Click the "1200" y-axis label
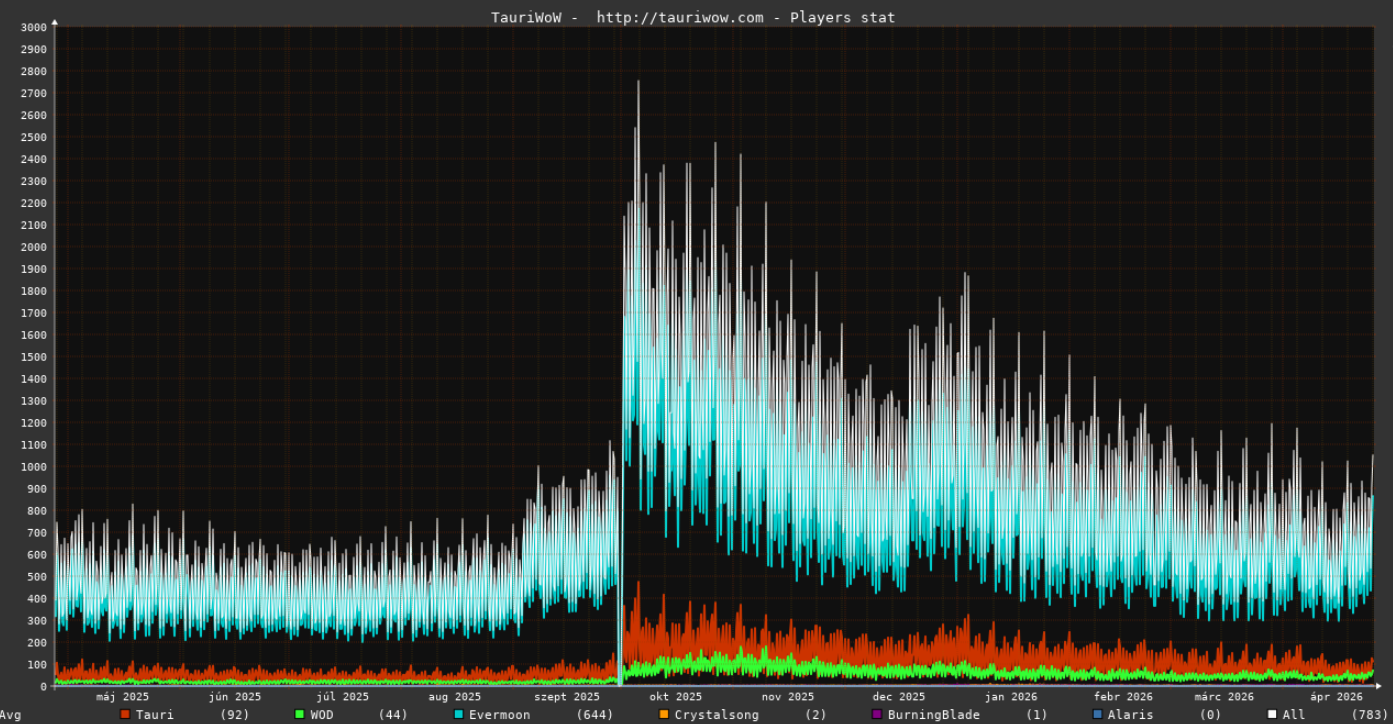 click(x=33, y=423)
